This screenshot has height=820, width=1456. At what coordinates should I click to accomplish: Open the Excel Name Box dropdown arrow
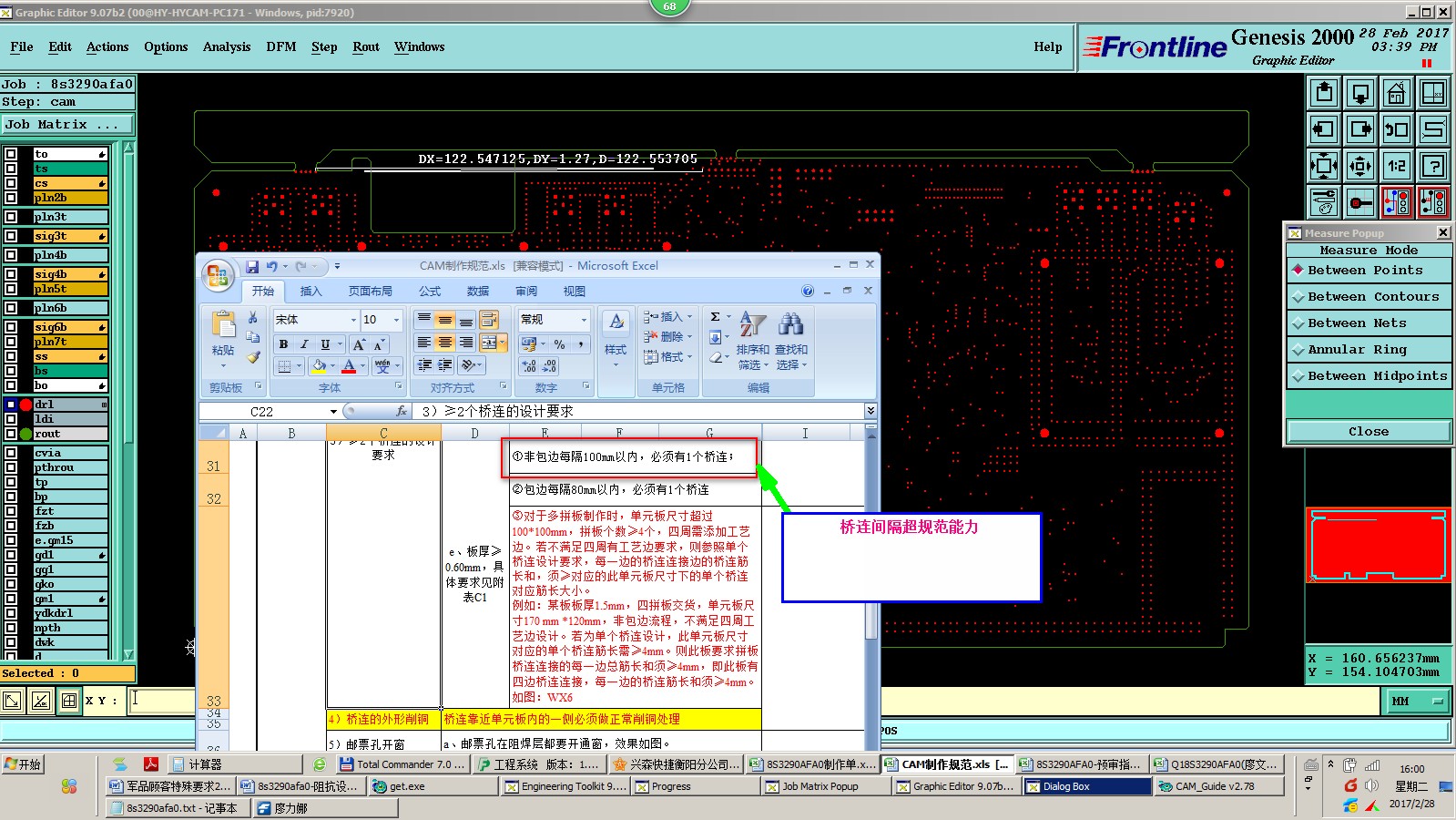coord(333,412)
